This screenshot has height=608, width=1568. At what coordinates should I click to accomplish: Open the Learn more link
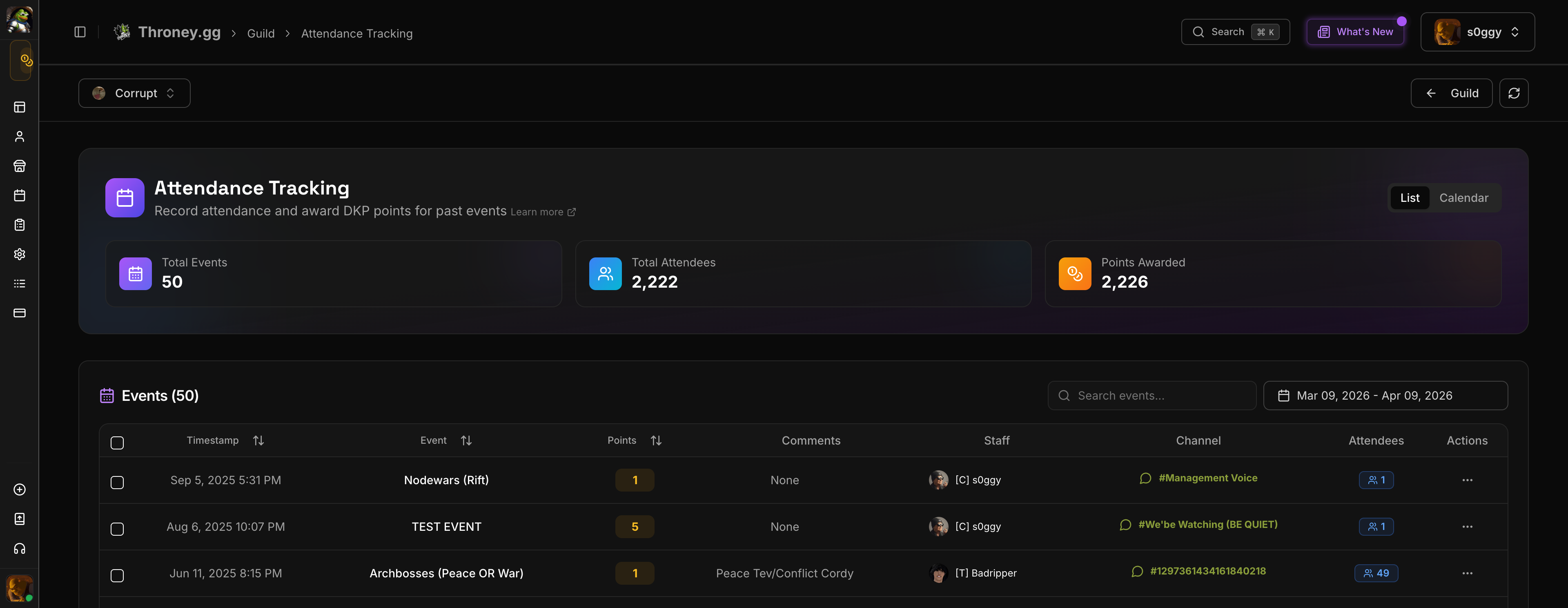542,212
